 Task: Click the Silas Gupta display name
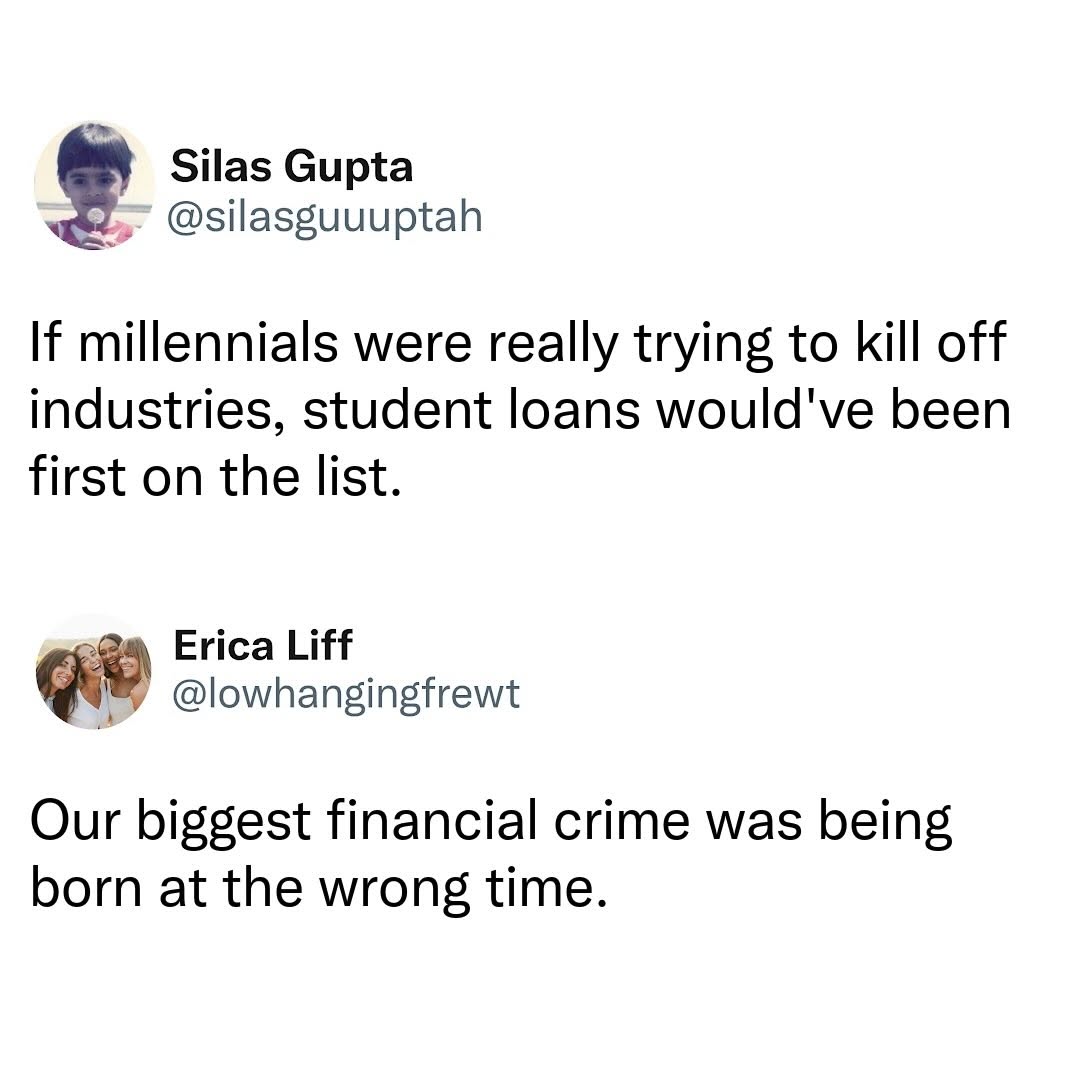[x=291, y=167]
